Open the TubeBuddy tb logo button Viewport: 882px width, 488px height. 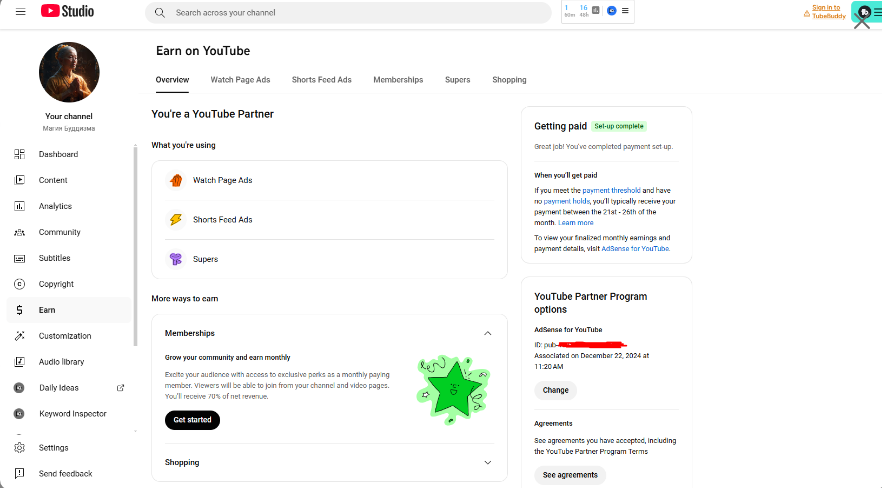(865, 12)
